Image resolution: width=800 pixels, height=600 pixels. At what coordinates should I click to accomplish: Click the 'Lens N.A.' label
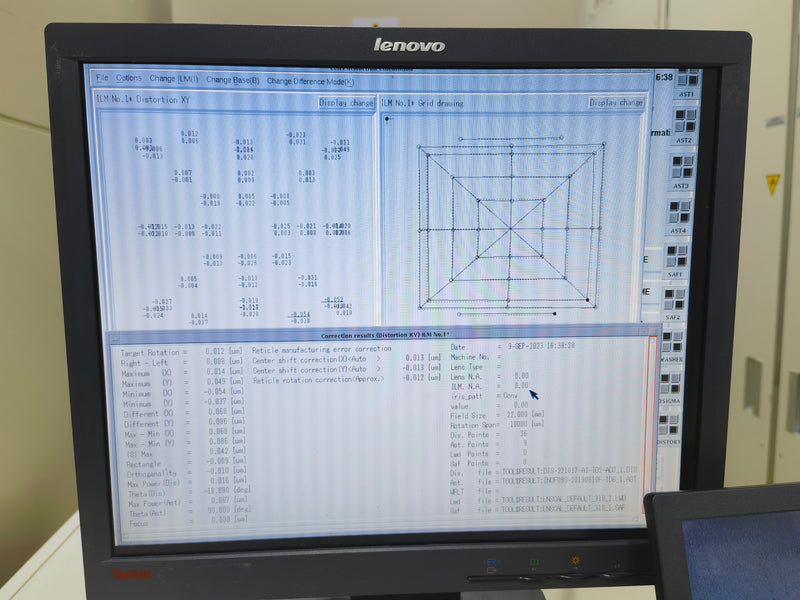pyautogui.click(x=466, y=376)
